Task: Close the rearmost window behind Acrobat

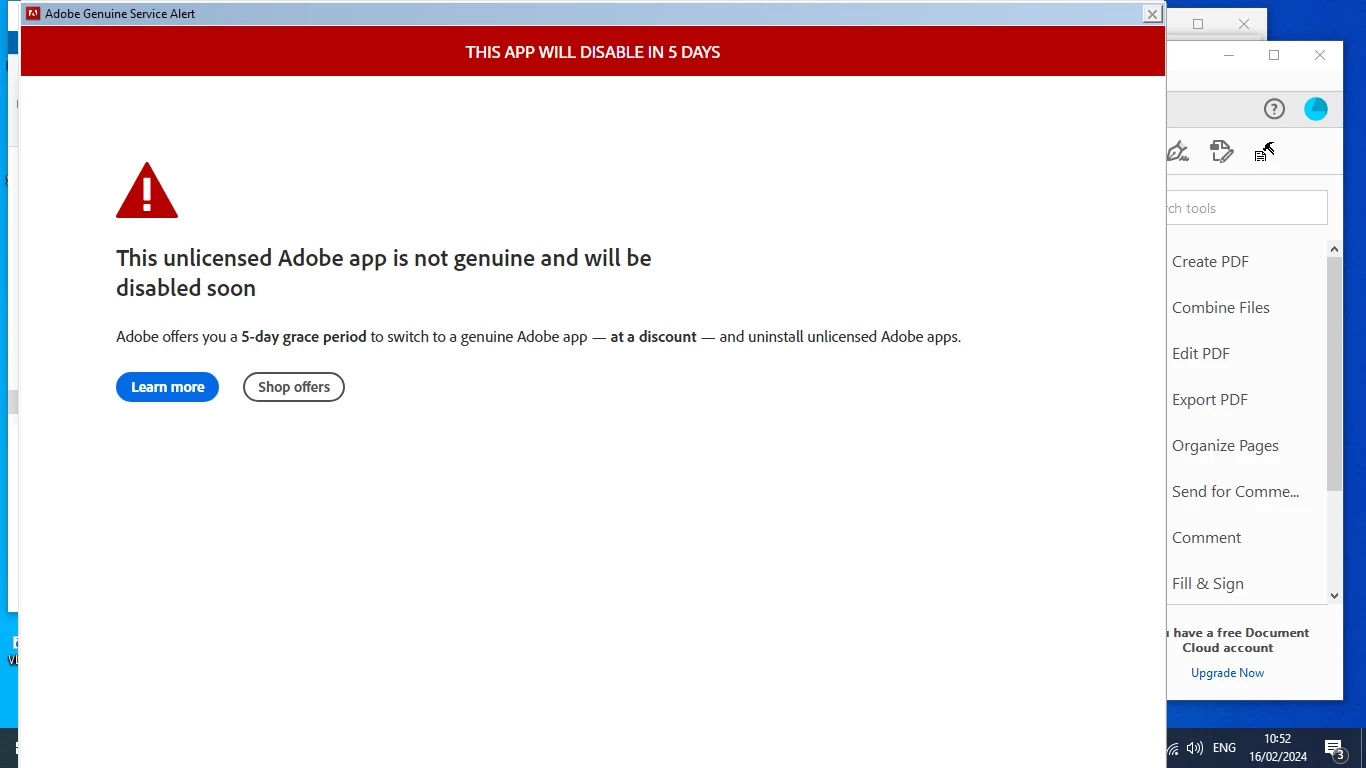Action: pyautogui.click(x=1244, y=24)
